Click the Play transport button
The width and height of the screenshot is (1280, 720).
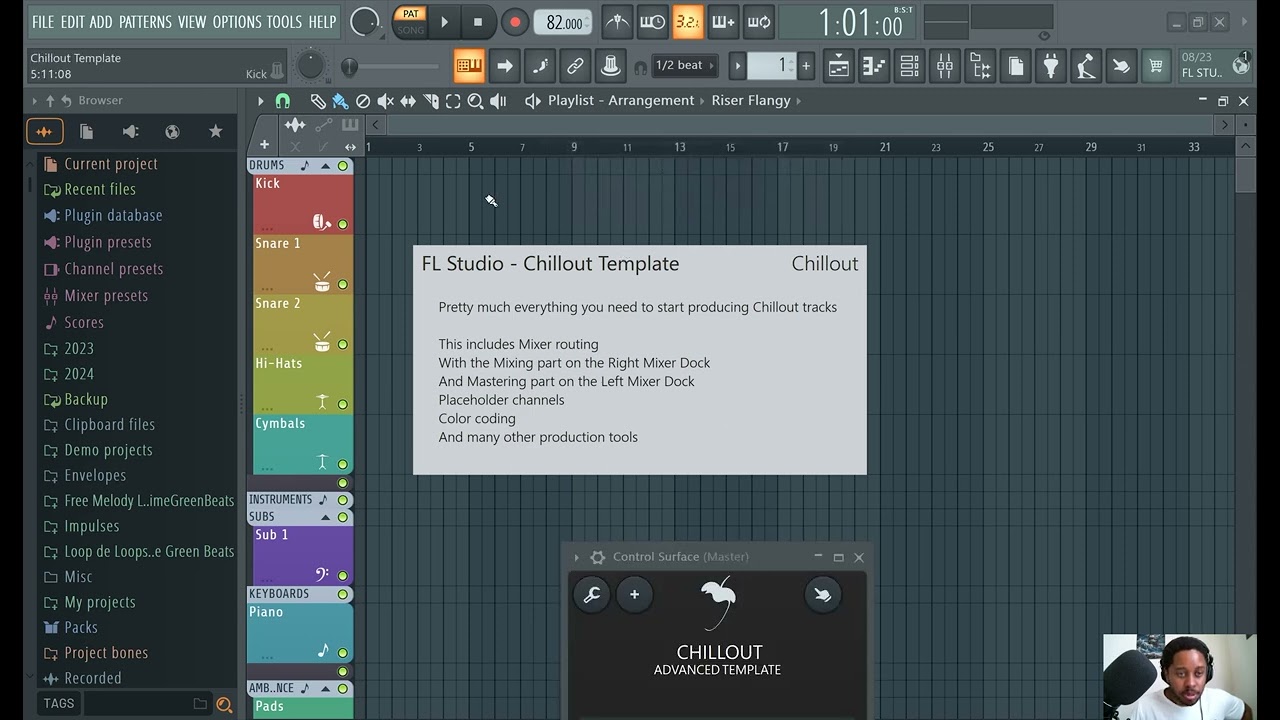tap(444, 22)
